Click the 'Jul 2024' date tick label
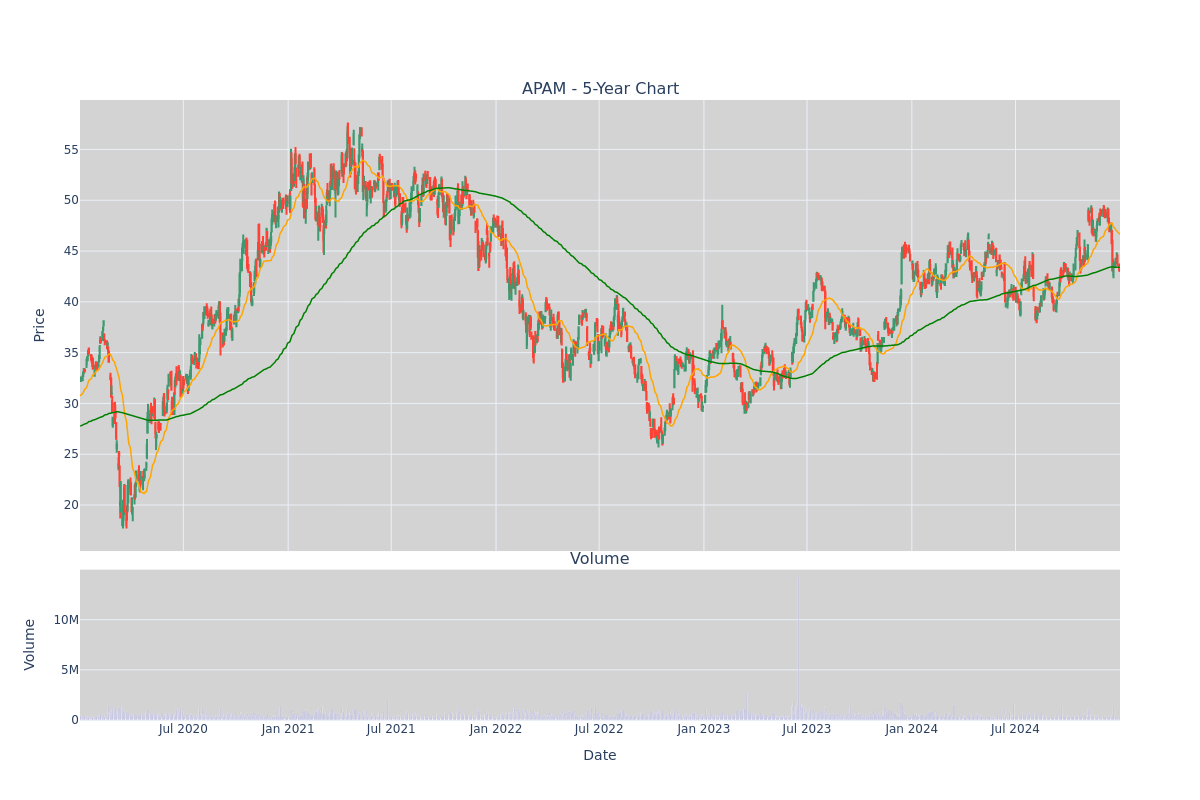This screenshot has height=800, width=1200. pos(1015,729)
